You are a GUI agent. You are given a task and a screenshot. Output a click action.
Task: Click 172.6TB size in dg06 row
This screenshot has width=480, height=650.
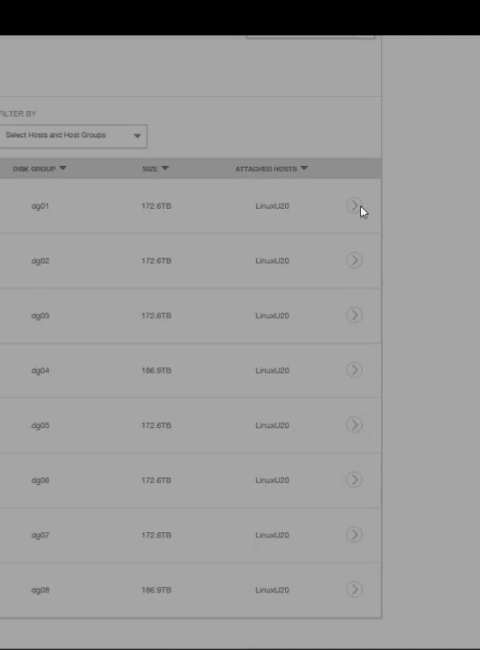(156, 480)
